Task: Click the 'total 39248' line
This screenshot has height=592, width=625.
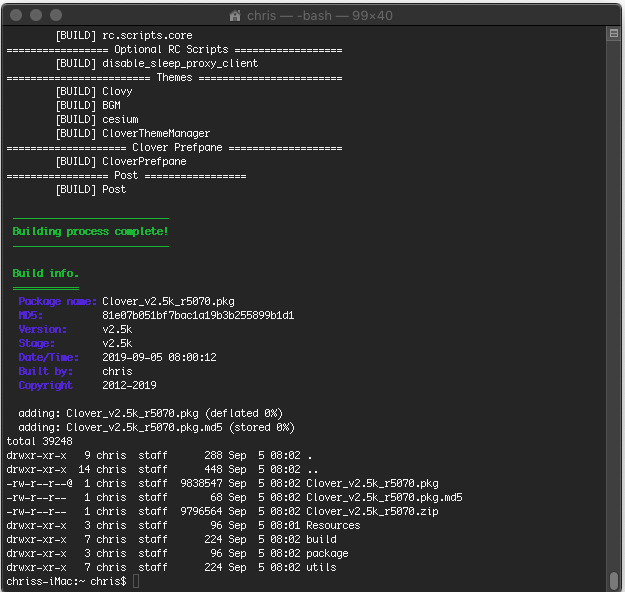Action: click(39, 441)
